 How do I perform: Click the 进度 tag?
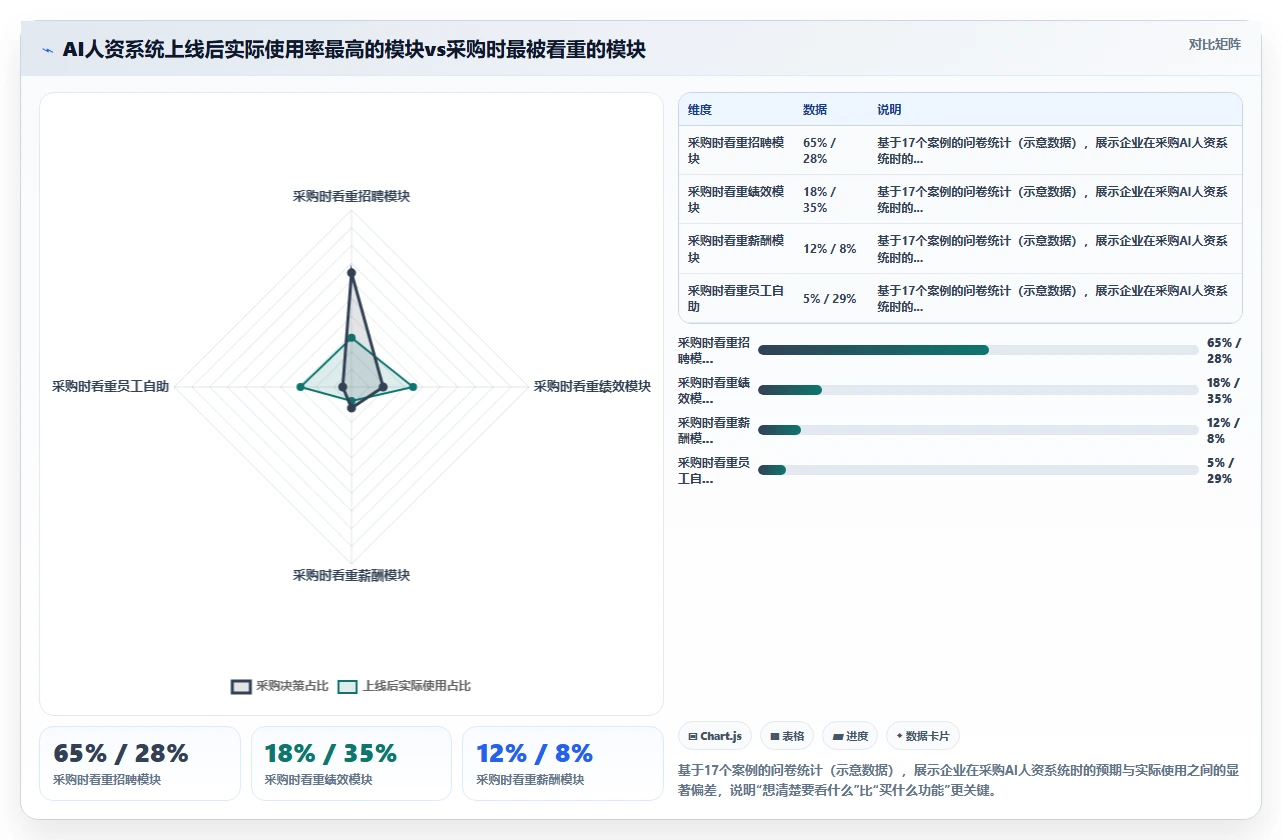pyautogui.click(x=850, y=736)
